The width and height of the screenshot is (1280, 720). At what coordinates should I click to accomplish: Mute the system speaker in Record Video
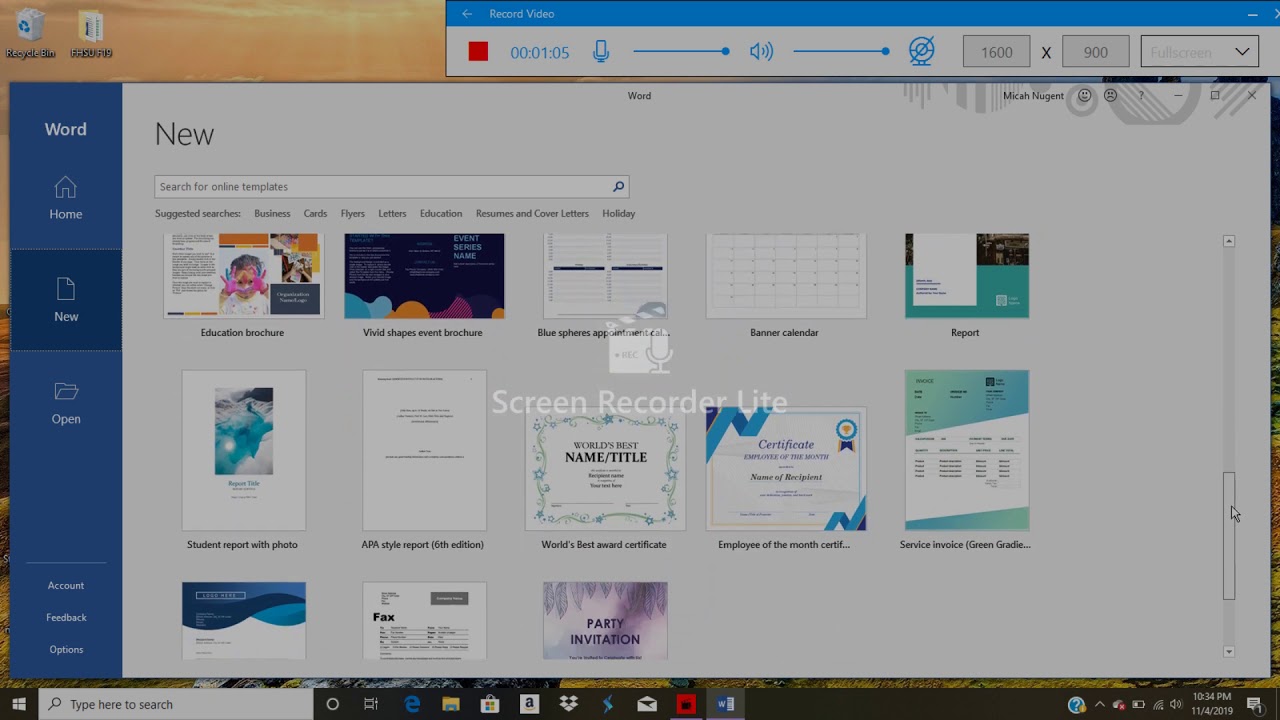tap(761, 52)
